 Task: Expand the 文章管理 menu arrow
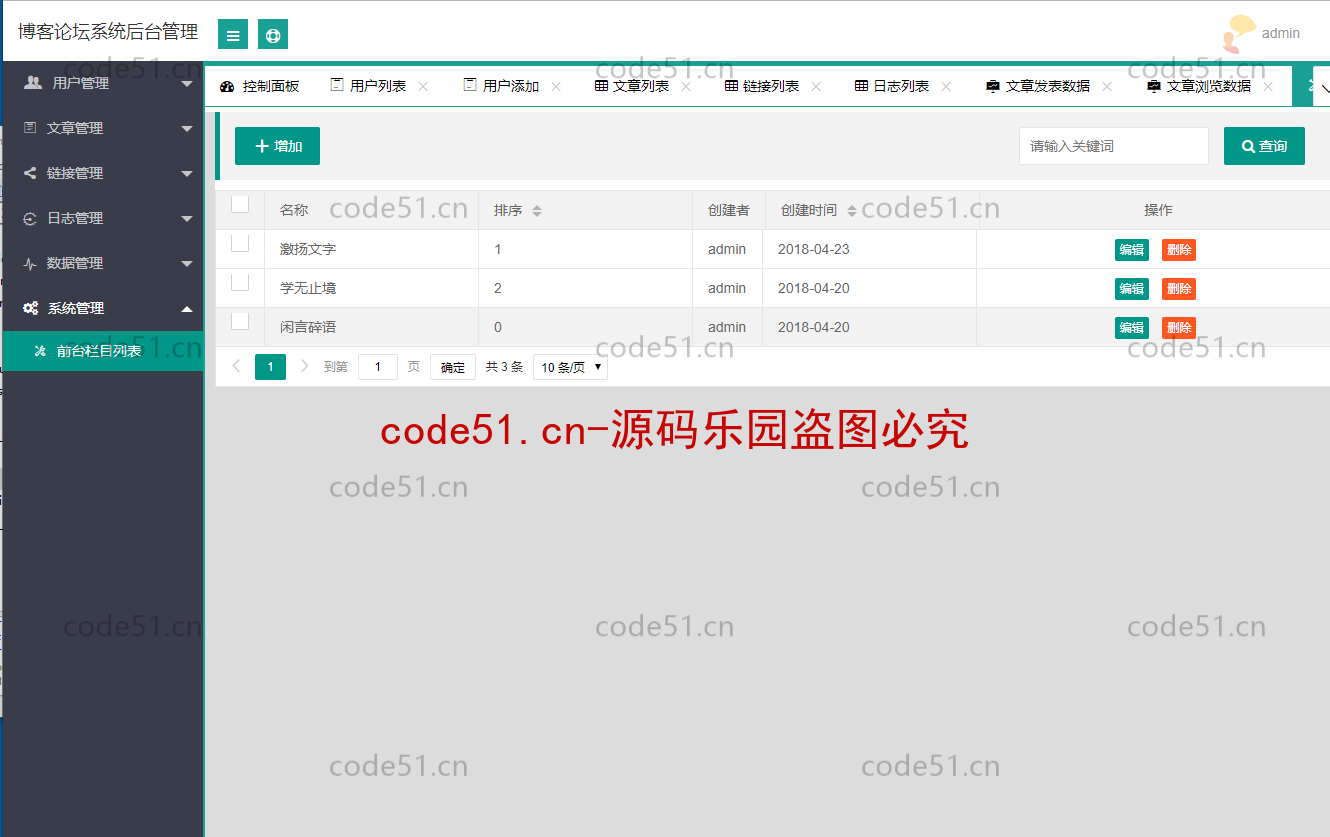point(187,129)
